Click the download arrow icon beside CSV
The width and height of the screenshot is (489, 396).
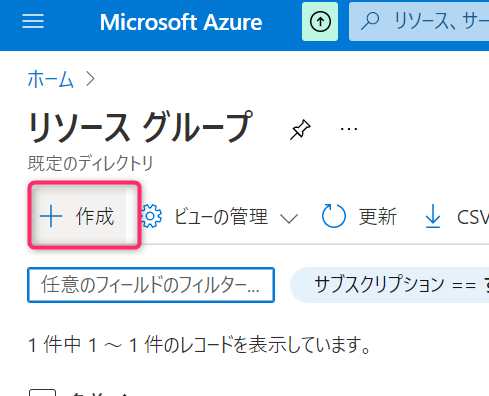point(433,217)
